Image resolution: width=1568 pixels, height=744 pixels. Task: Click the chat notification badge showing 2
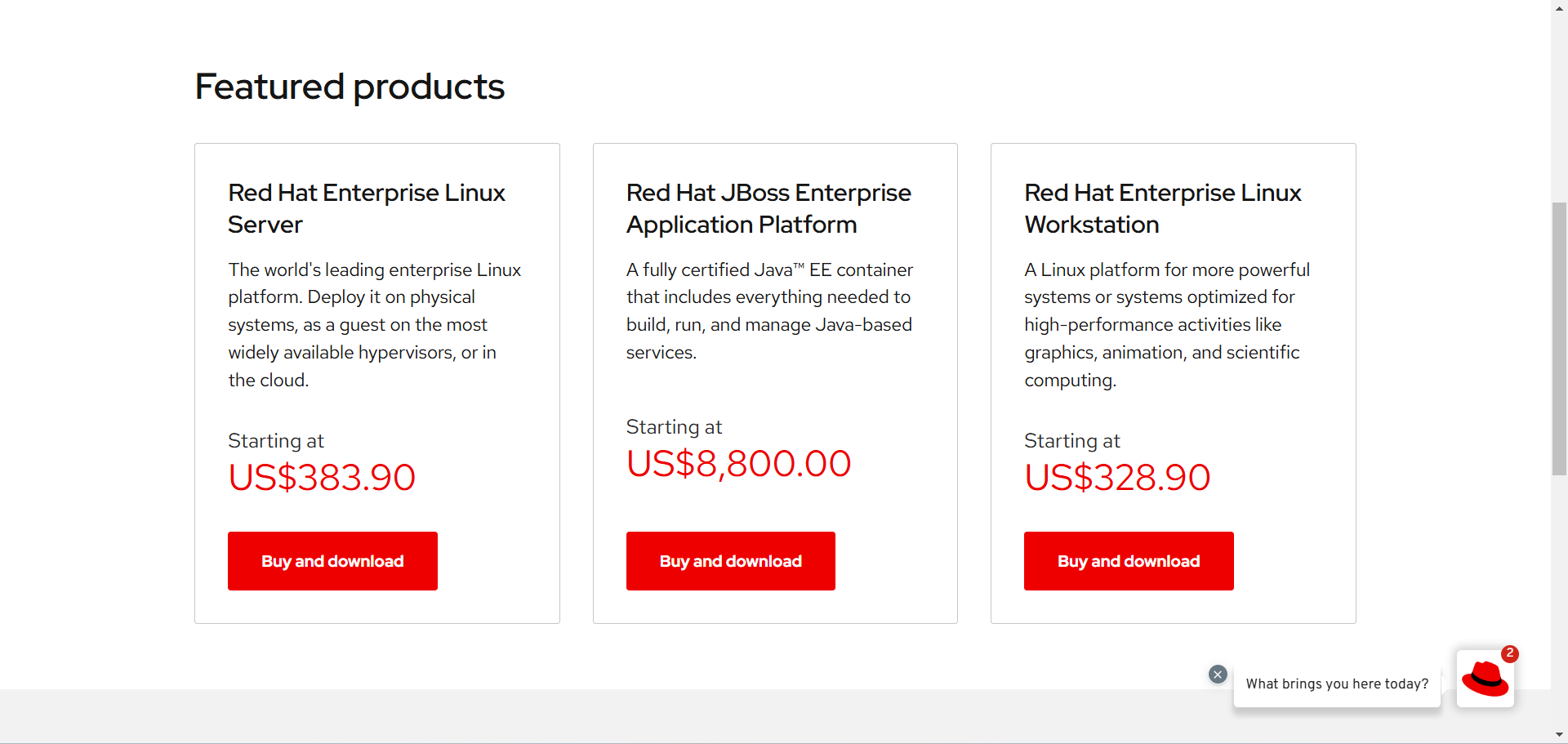tap(1510, 653)
